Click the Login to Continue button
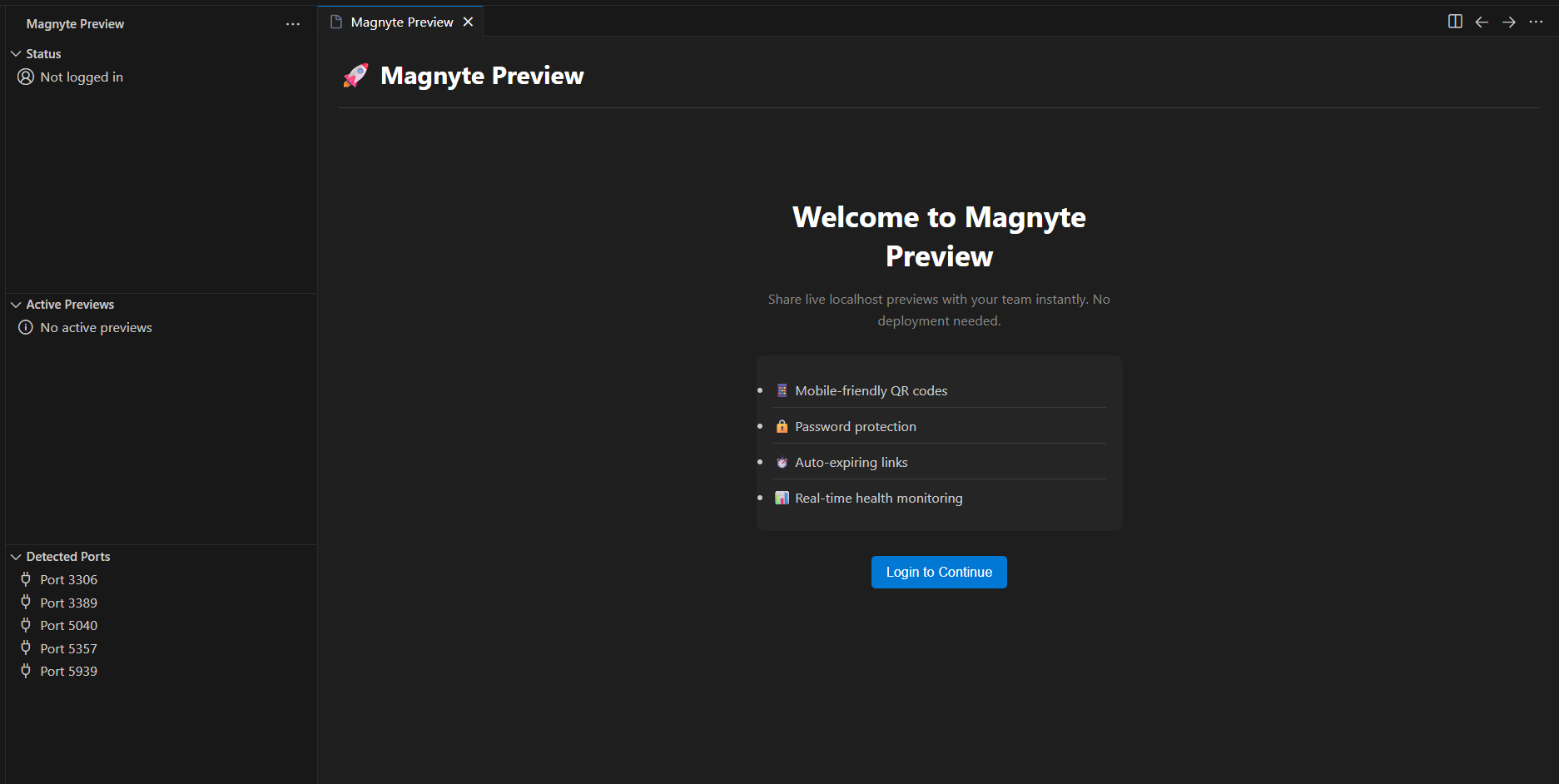 938,572
